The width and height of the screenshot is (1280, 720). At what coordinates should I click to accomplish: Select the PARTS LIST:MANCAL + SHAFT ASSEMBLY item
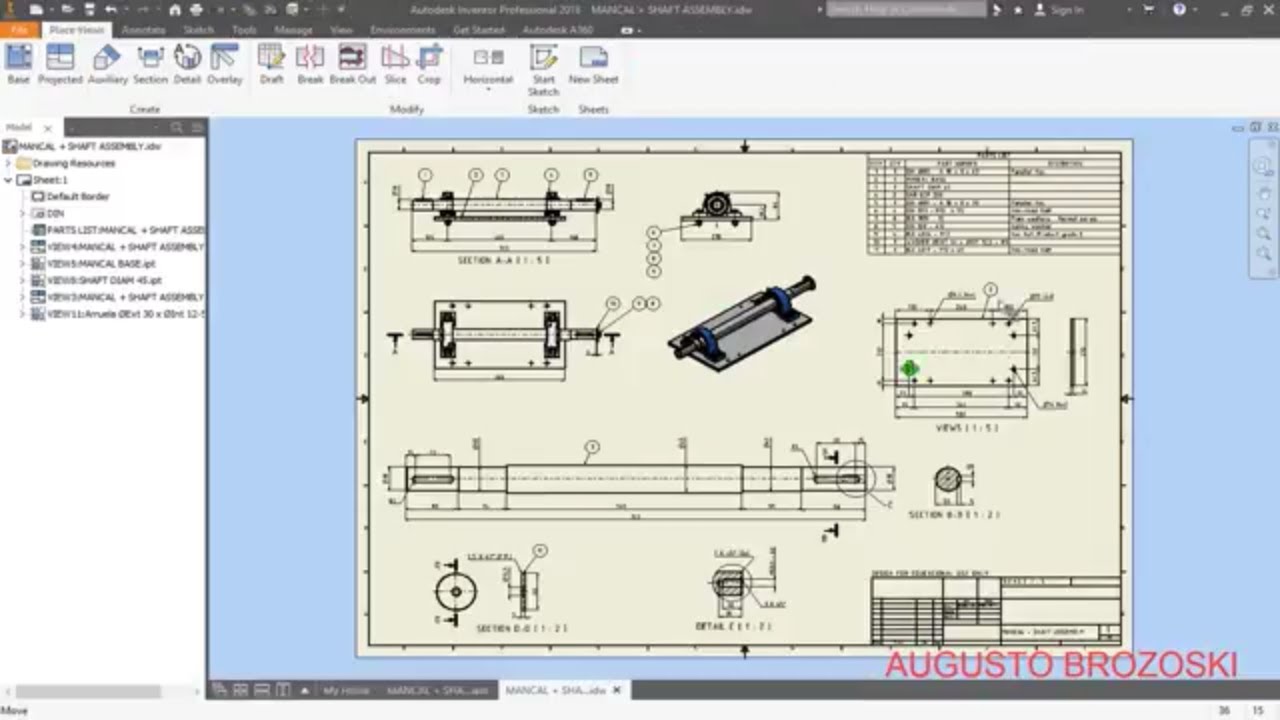click(x=118, y=230)
